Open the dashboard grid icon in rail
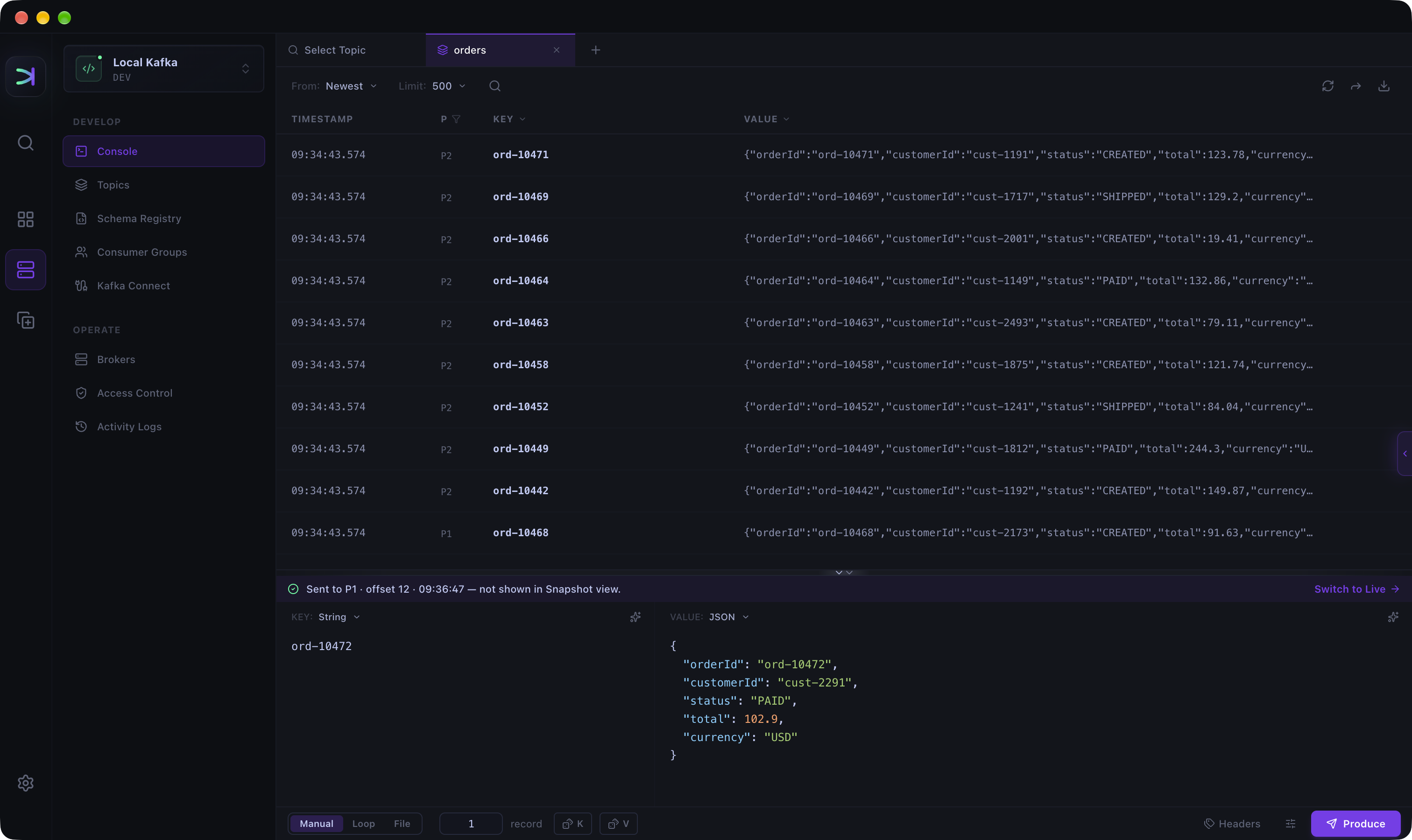1412x840 pixels. [x=26, y=219]
